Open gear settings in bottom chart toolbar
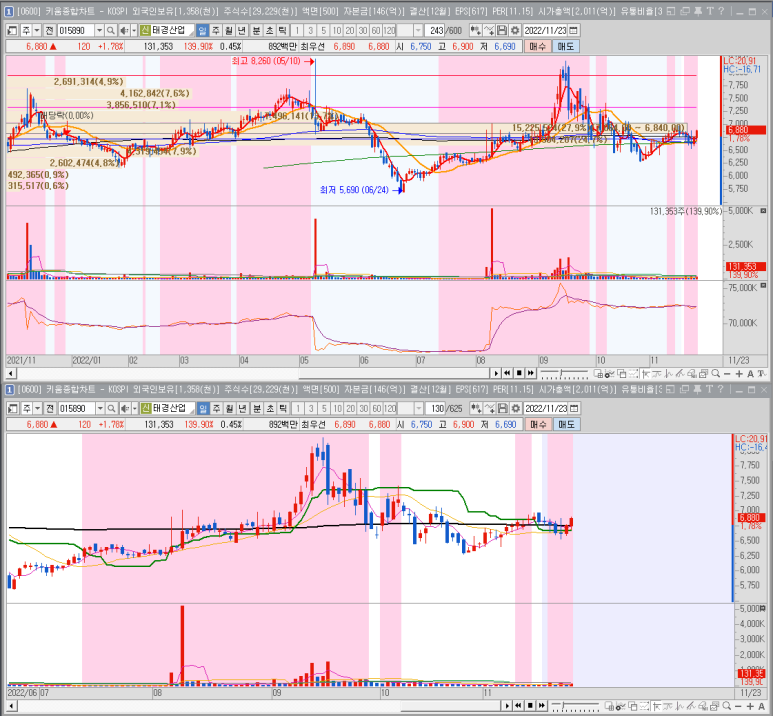The image size is (773, 716). point(516,408)
